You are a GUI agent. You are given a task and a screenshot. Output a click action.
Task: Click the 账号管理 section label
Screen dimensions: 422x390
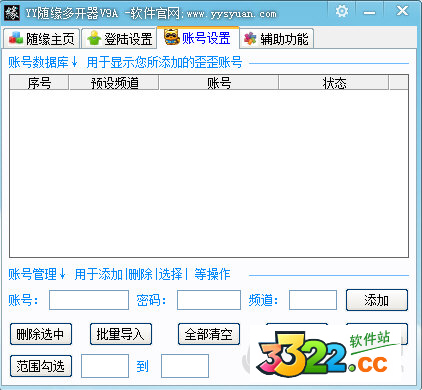32,274
